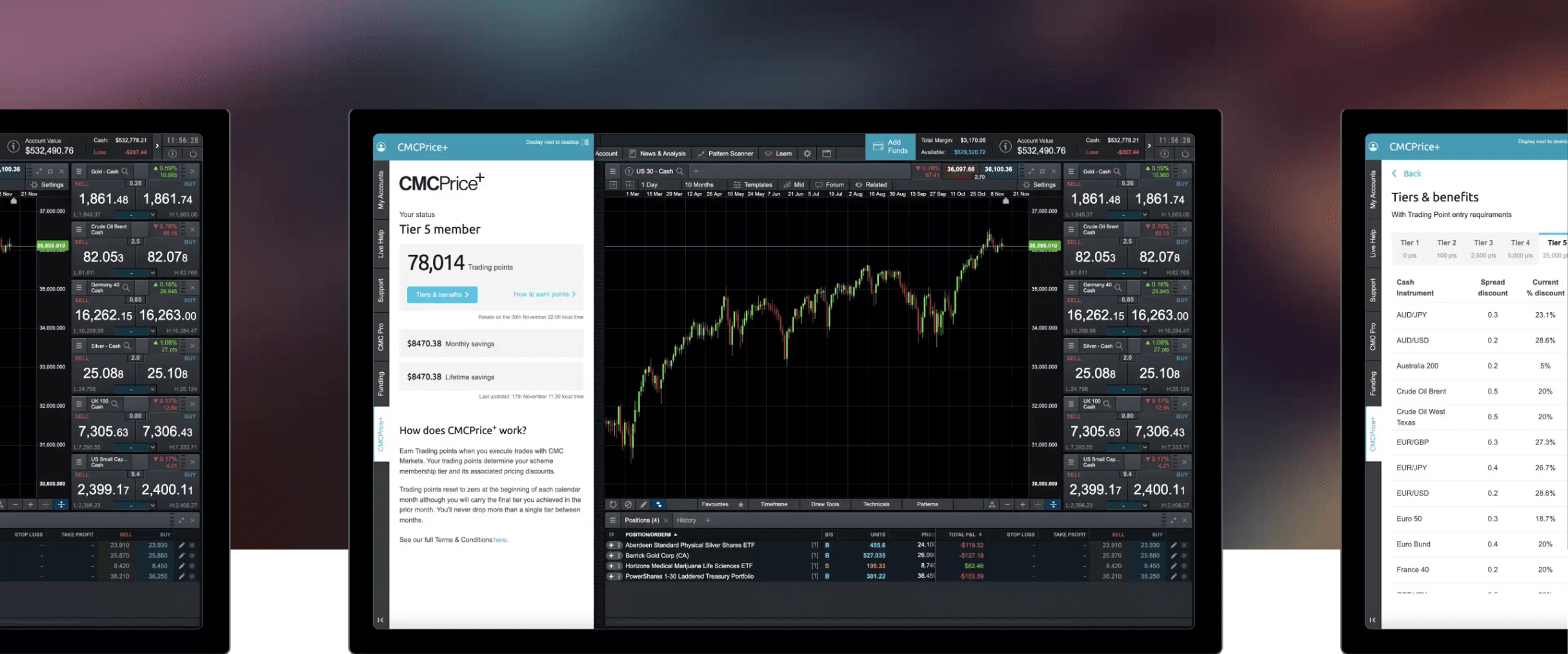Click the user profile icon beside CMCPrice+ header
1568x654 pixels.
point(381,147)
